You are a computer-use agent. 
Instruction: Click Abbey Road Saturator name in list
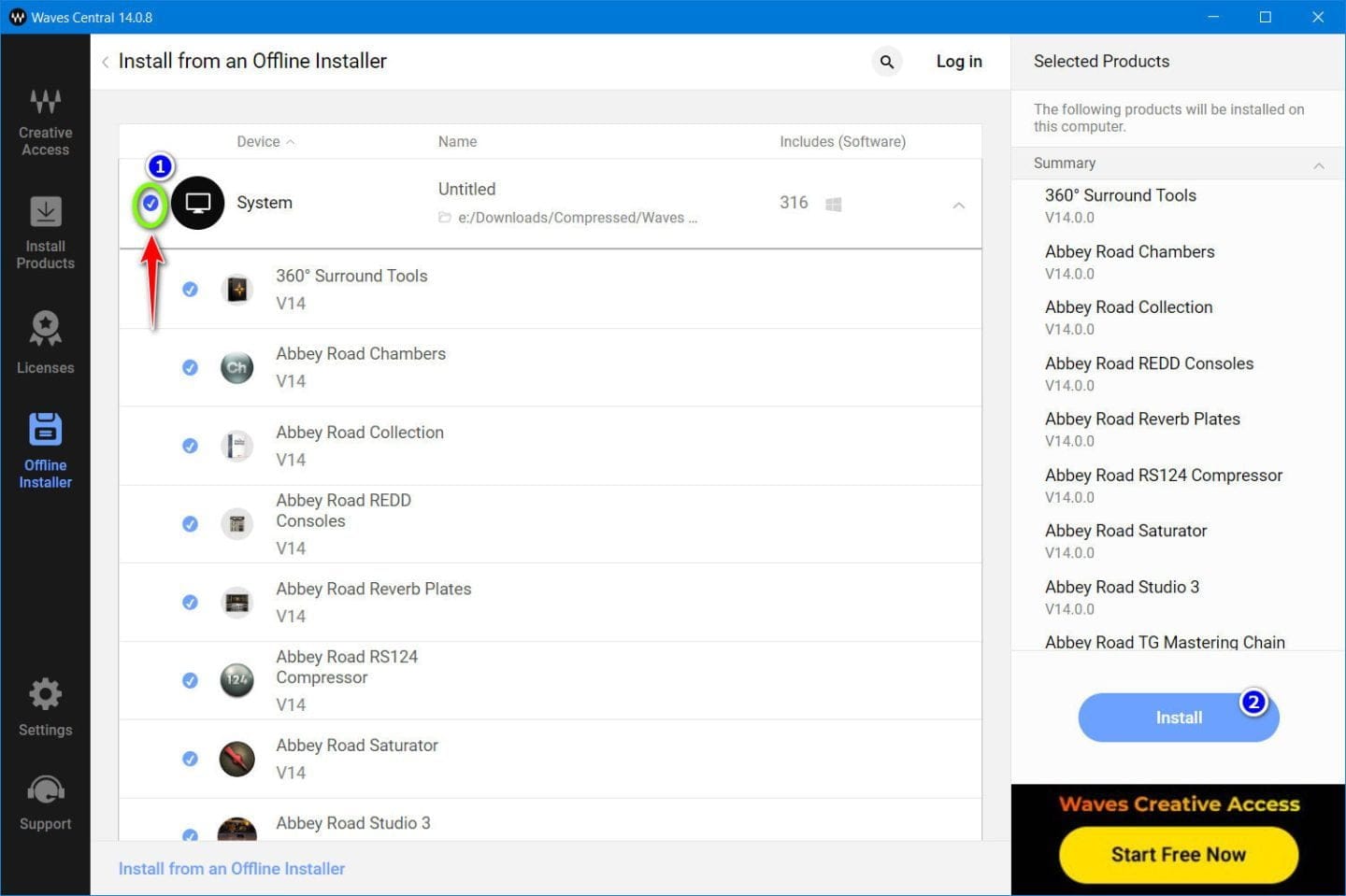tap(357, 746)
